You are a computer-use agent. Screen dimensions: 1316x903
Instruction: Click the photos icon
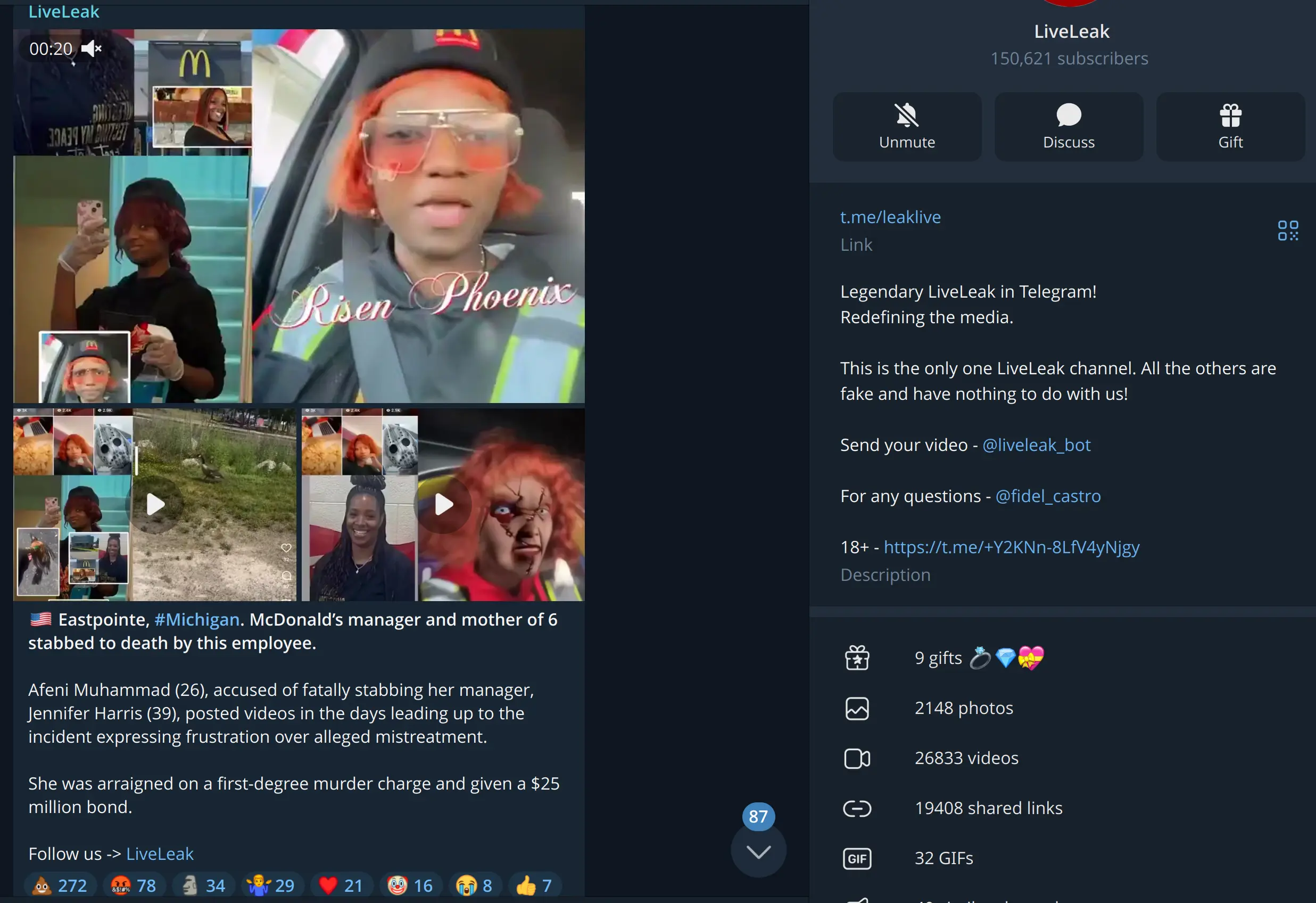click(857, 709)
